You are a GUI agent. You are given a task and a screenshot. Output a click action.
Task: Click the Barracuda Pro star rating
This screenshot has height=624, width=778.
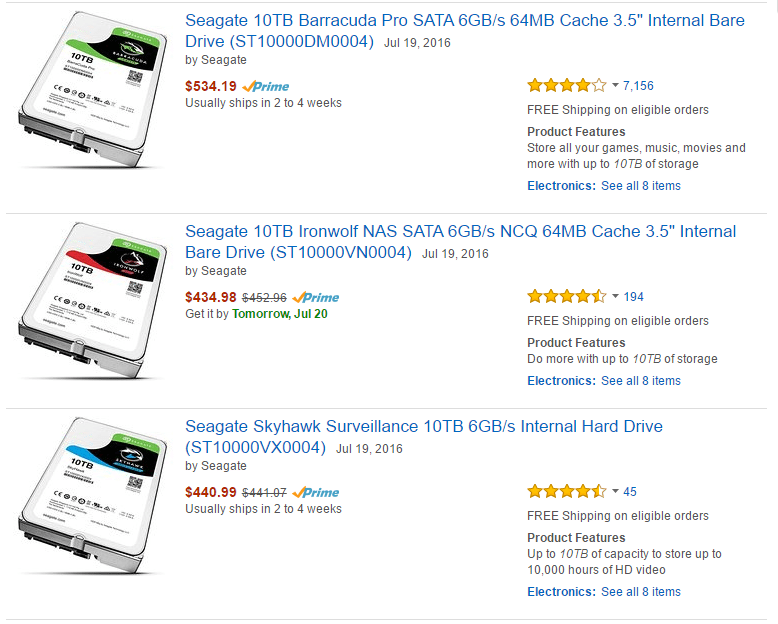566,86
